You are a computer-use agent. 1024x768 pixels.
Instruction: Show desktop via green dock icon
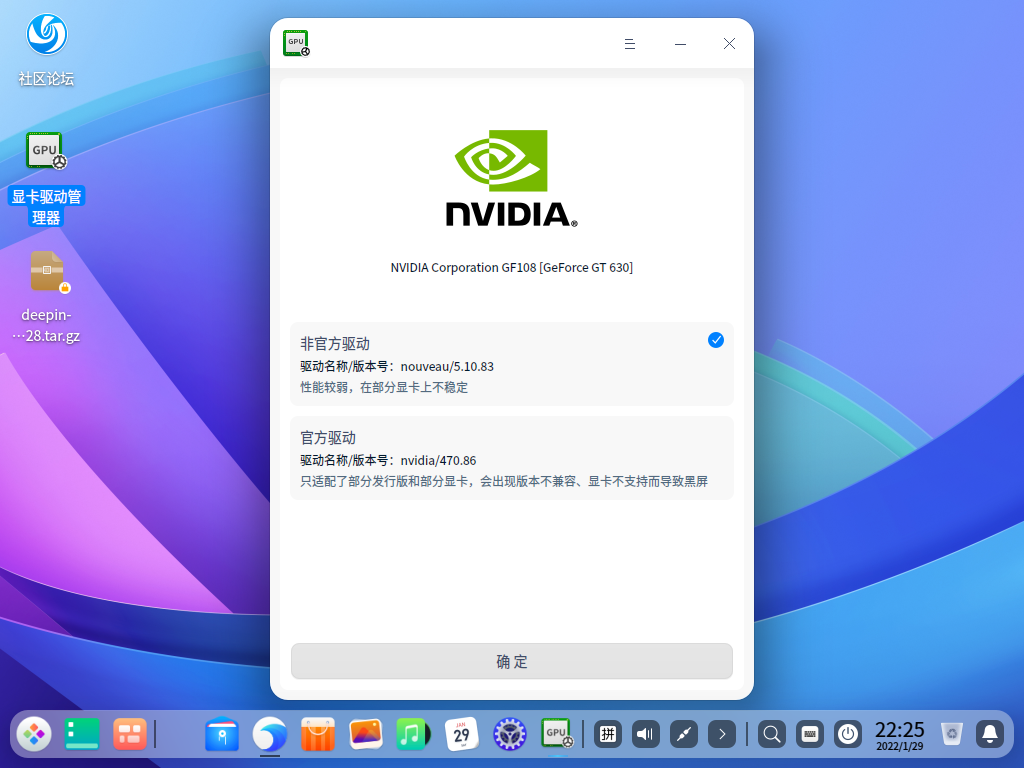[82, 734]
